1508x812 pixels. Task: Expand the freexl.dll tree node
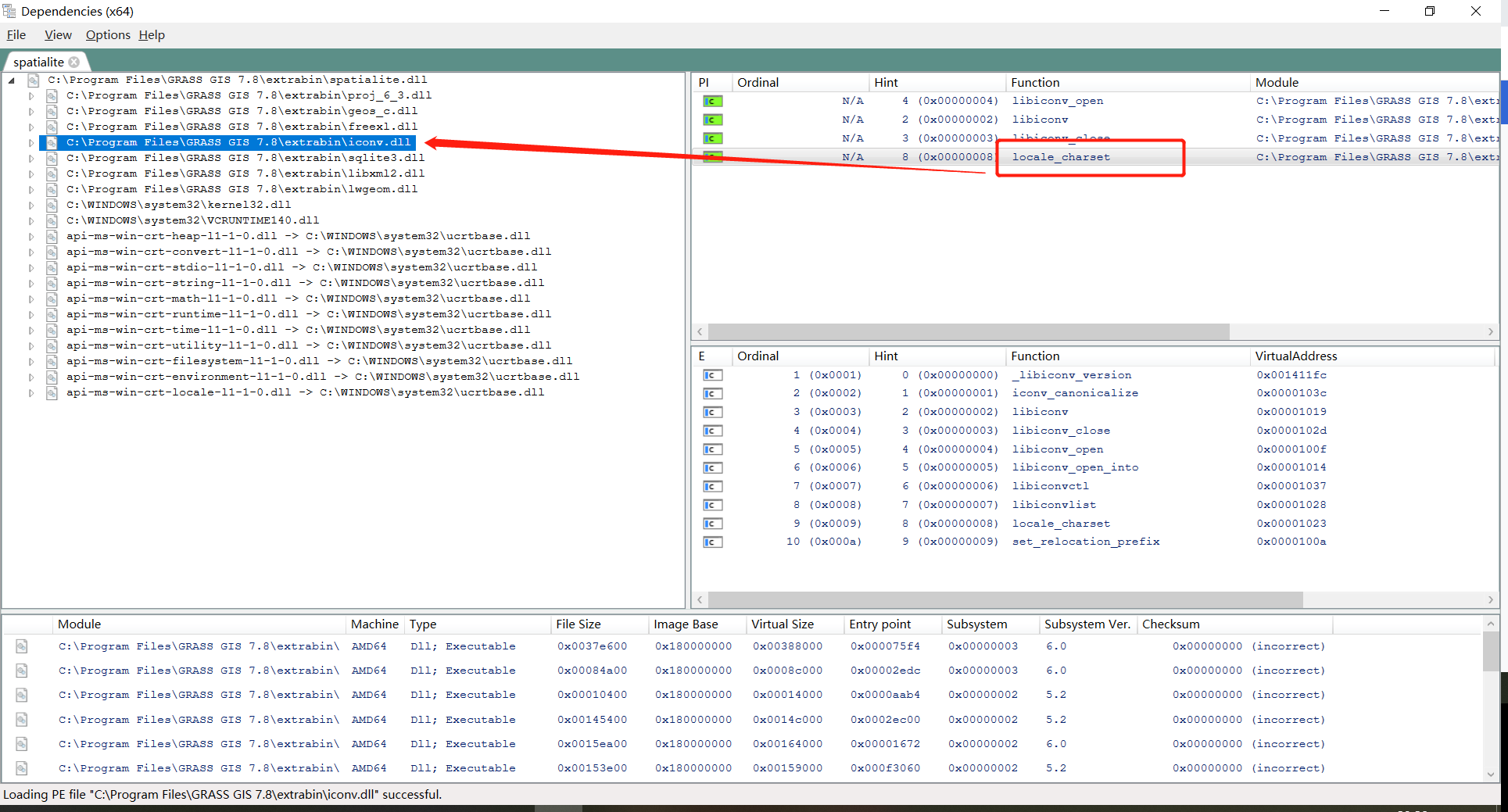31,127
